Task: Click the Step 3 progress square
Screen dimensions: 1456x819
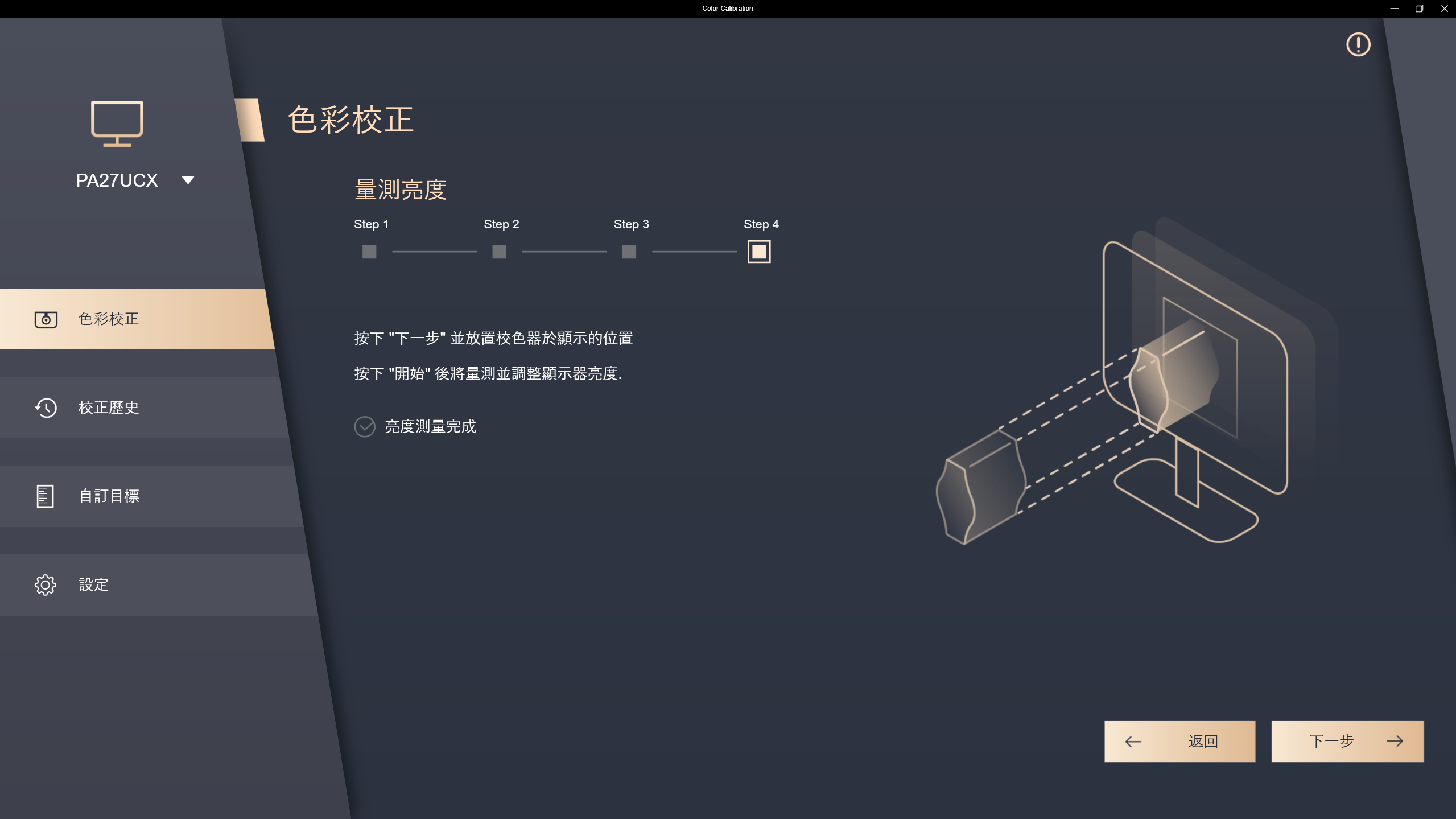Action: tap(629, 252)
